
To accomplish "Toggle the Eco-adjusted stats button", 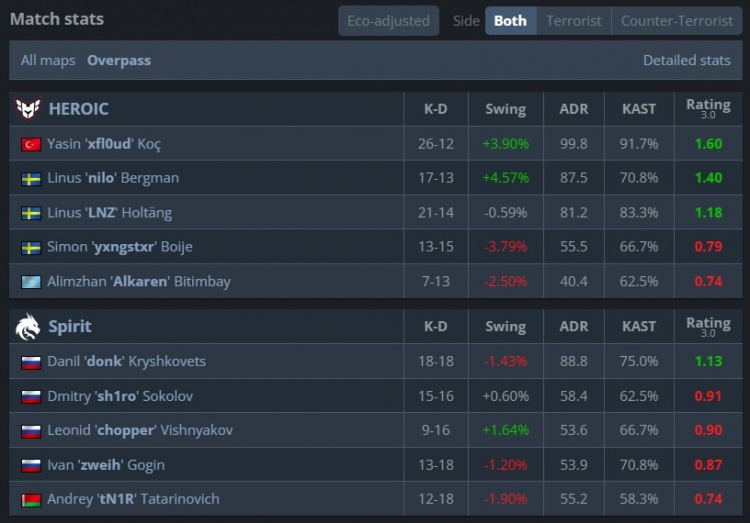I will pos(388,20).
